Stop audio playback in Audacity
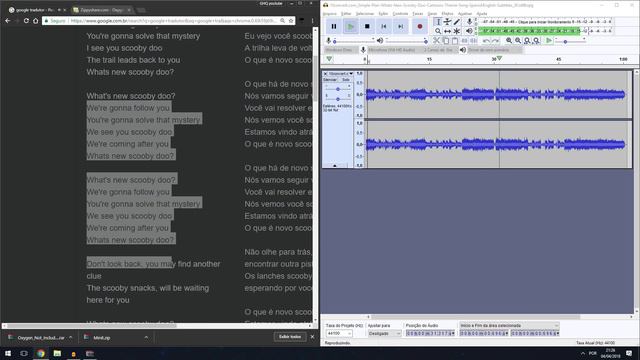Viewport: 640px width, 360px height. (367, 27)
